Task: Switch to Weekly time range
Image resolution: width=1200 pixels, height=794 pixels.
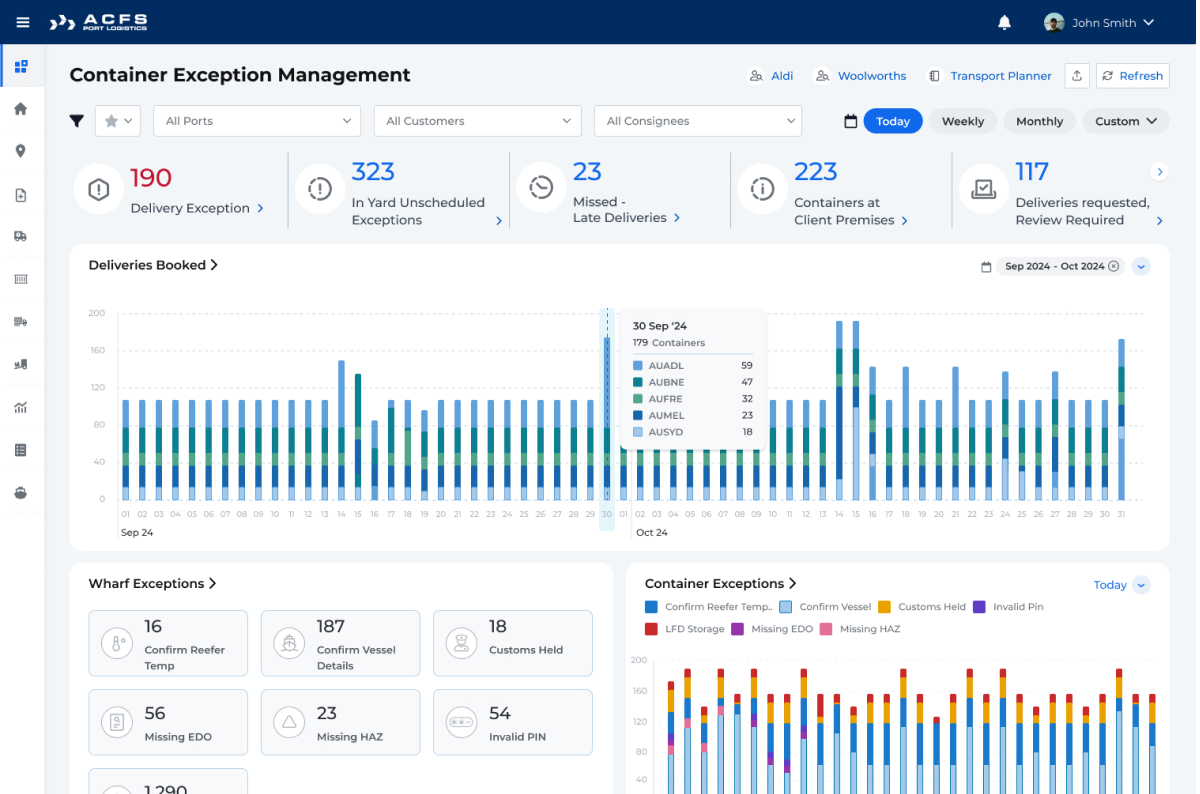Action: click(x=962, y=121)
